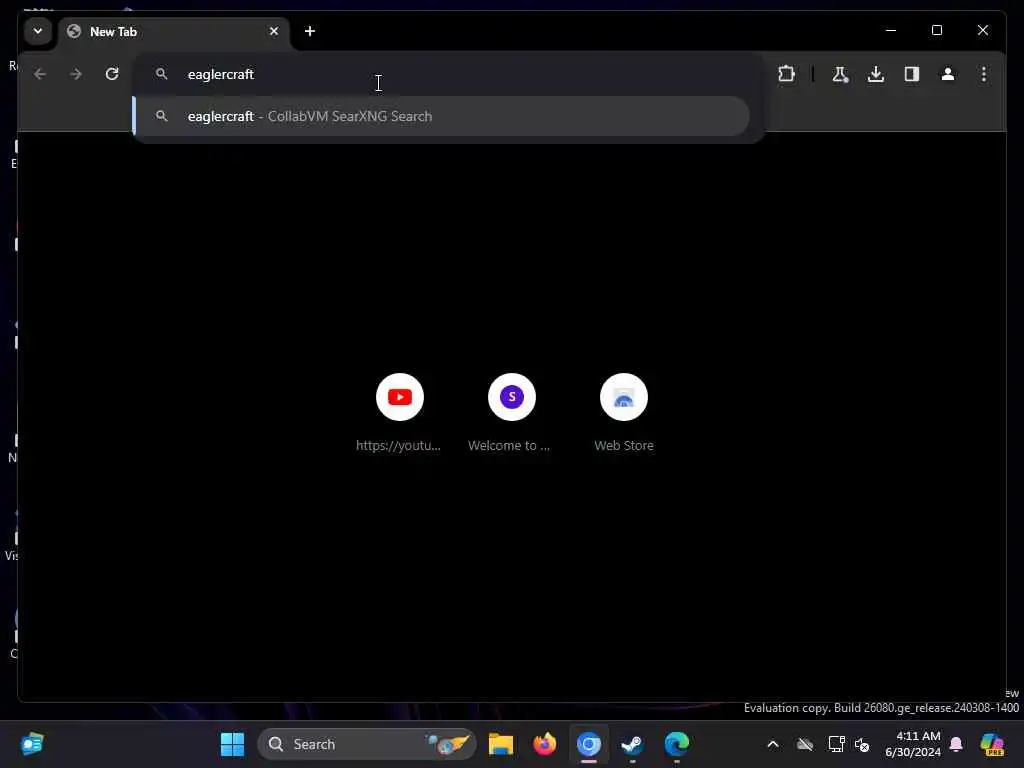Click the Welcome to ... shortcut label
This screenshot has height=768, width=1024.
[509, 445]
